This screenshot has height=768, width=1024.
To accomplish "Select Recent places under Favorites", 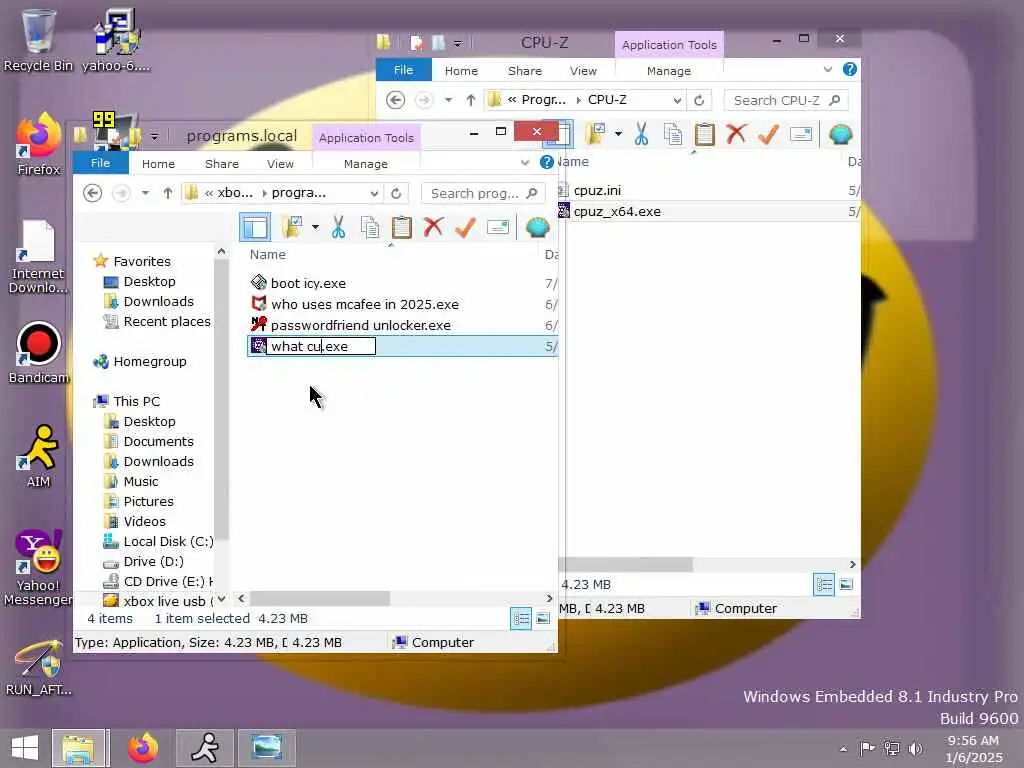I will (167, 321).
